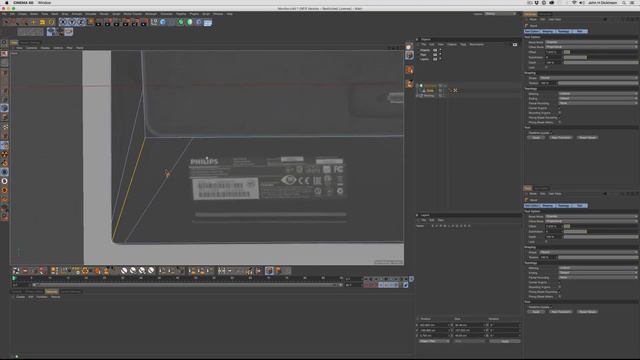Click the first white ball icon below viewport
This screenshot has height=360, width=640.
(124, 270)
